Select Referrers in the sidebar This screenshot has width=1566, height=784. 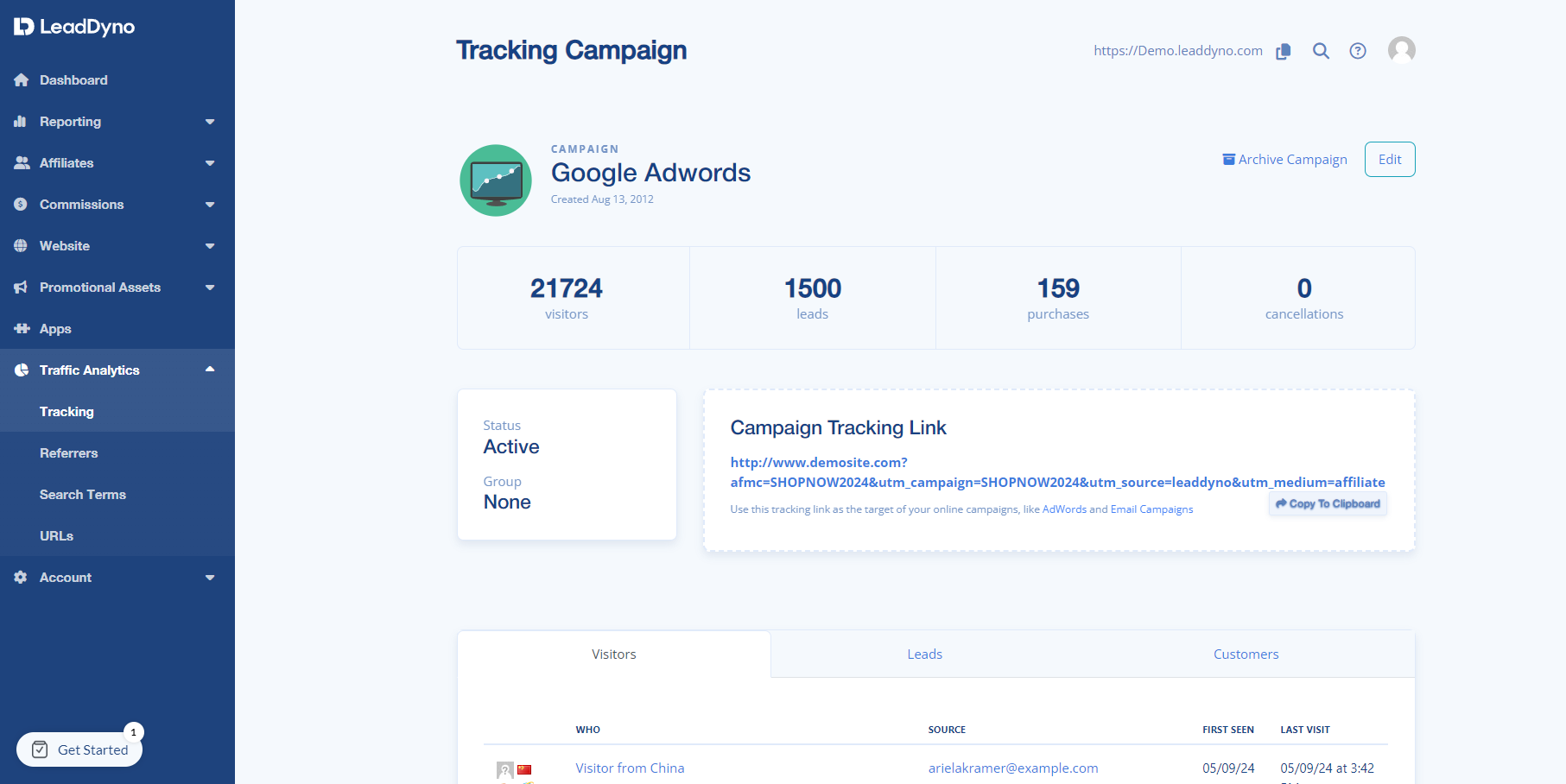(x=117, y=453)
